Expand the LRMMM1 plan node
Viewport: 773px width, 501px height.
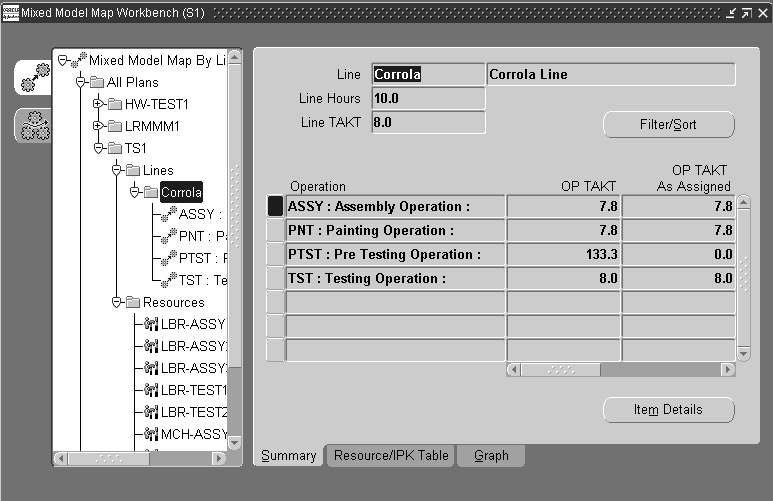98,126
